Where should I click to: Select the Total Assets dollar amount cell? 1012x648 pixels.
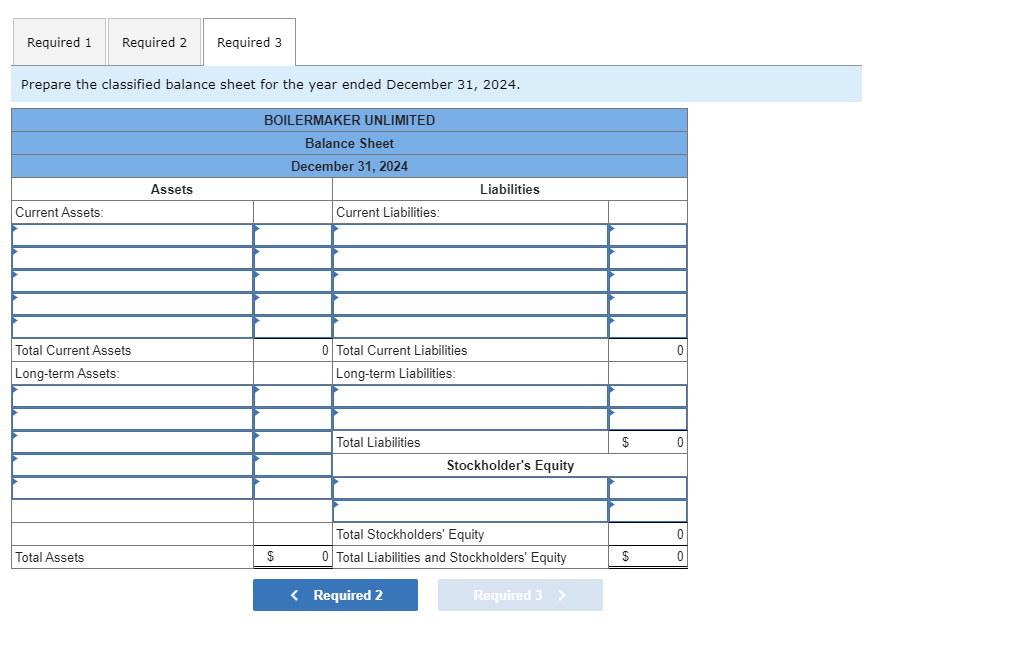tap(292, 557)
